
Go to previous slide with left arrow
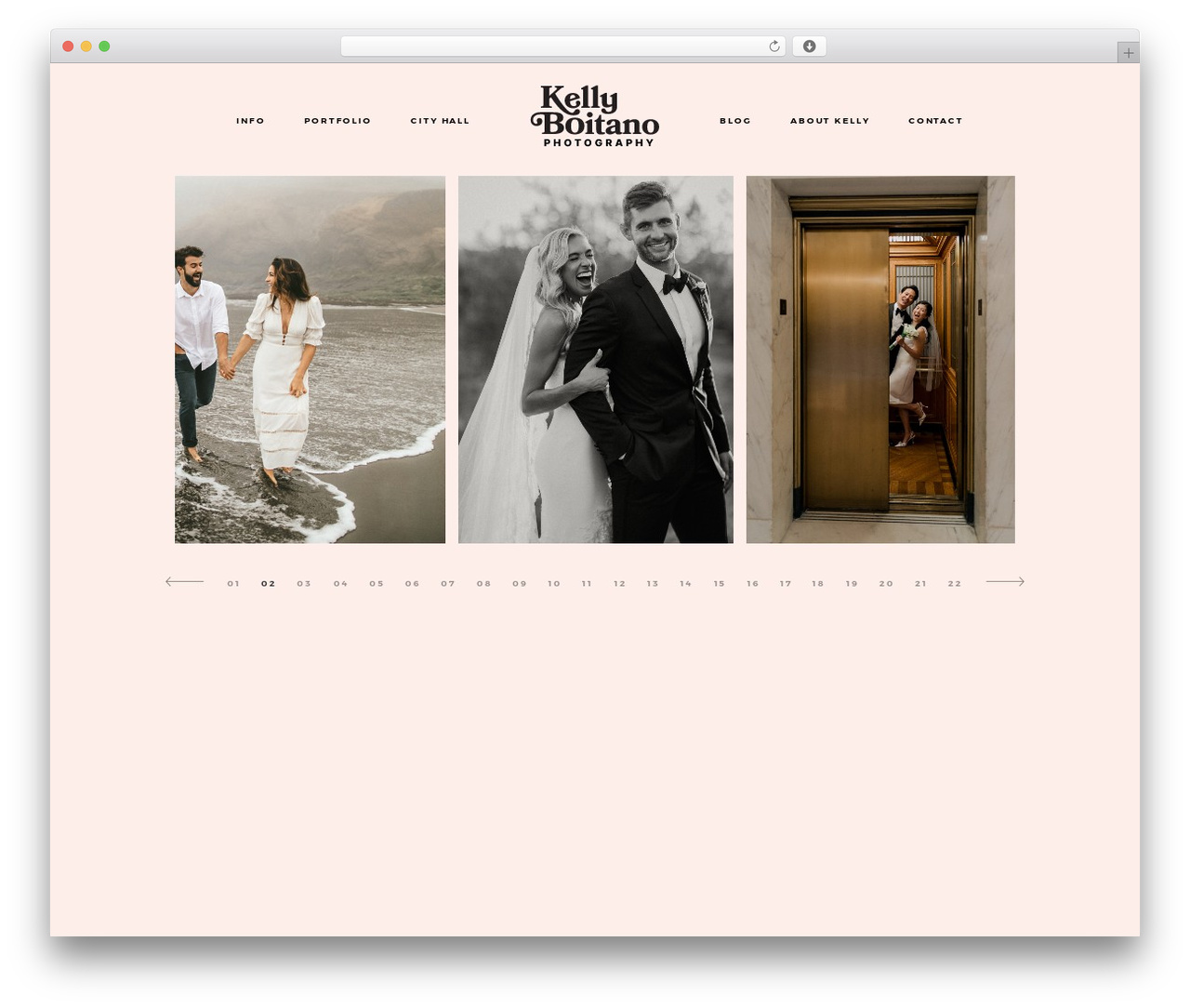[184, 582]
